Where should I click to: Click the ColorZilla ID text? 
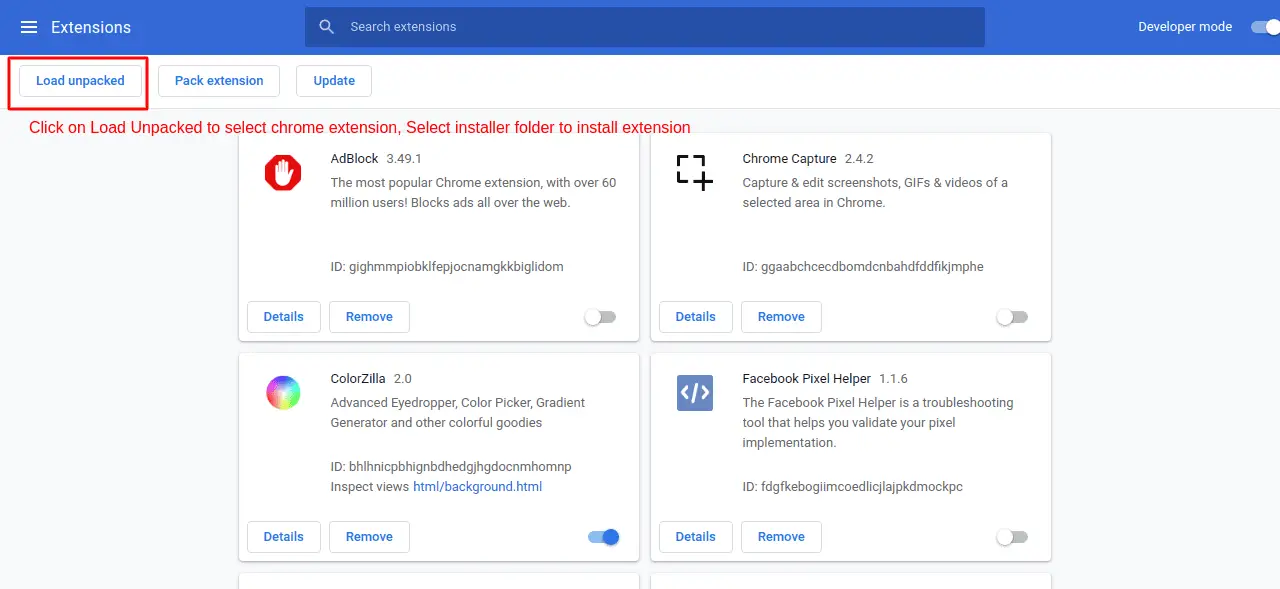click(x=451, y=467)
